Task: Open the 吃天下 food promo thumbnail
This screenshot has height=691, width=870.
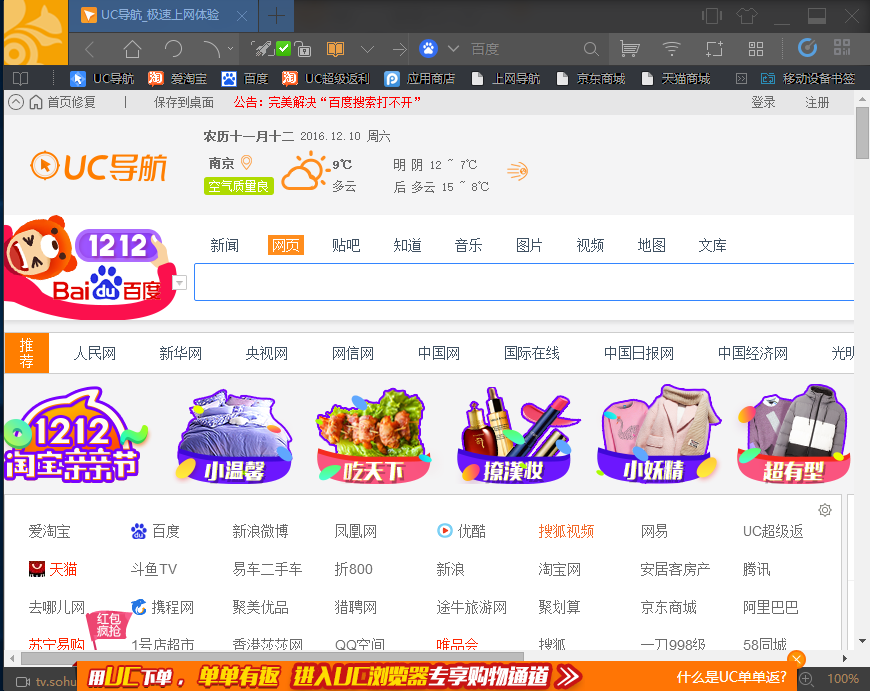Action: (x=373, y=436)
